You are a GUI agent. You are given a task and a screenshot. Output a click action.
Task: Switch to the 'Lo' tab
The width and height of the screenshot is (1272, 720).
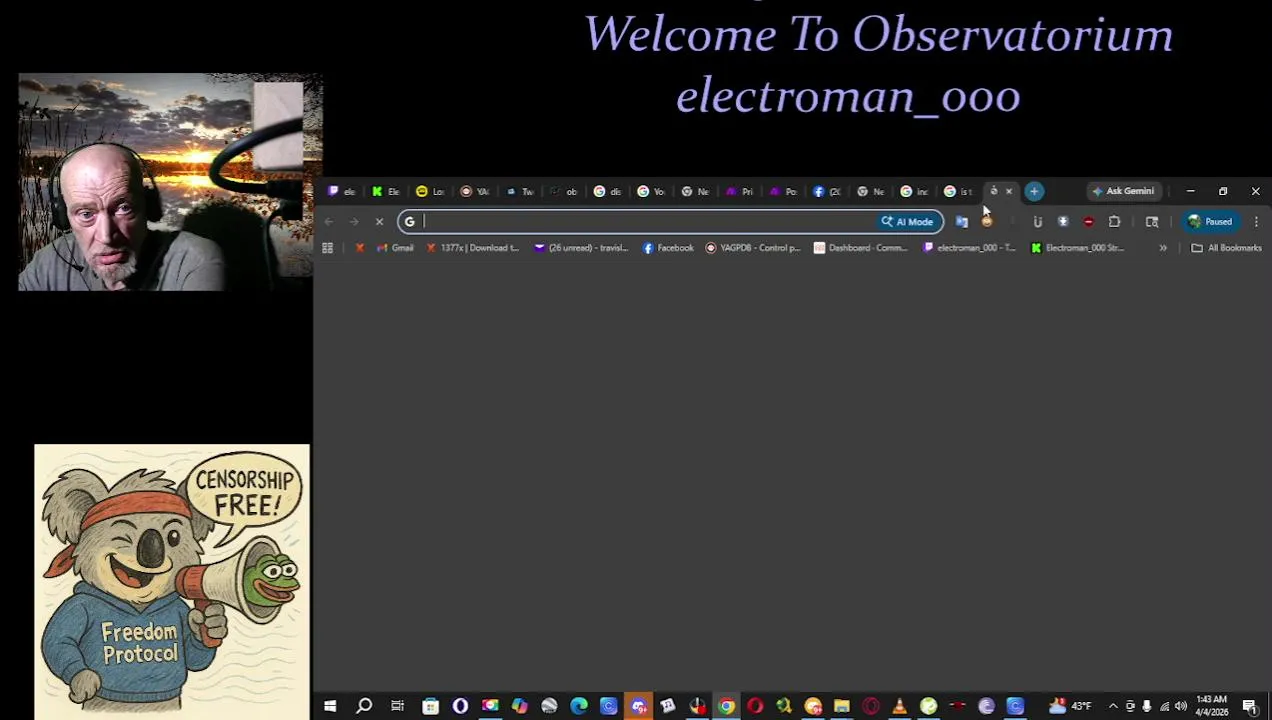click(x=430, y=191)
